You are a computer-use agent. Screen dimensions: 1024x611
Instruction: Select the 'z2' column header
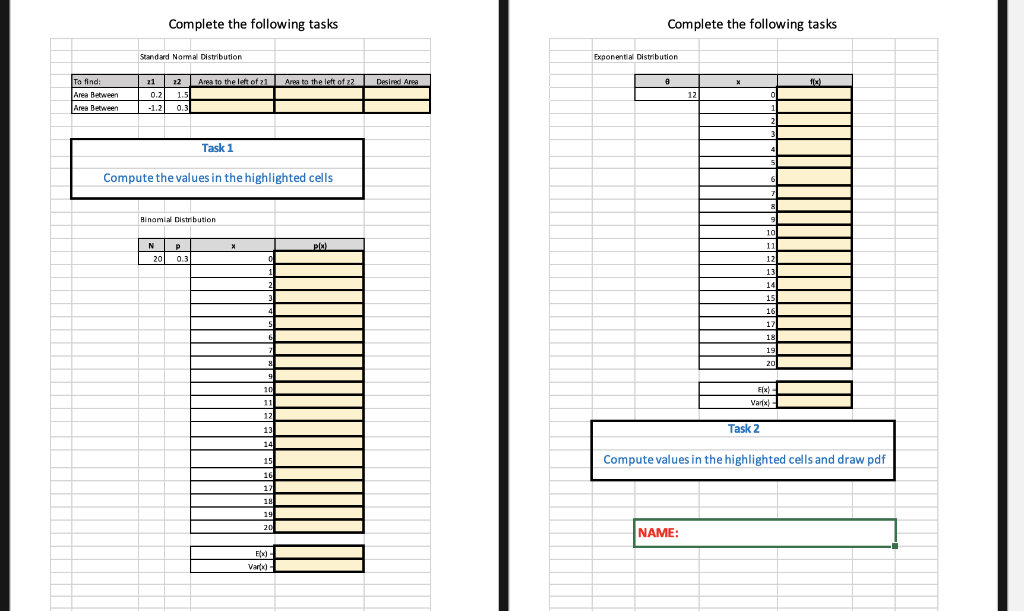[x=177, y=82]
